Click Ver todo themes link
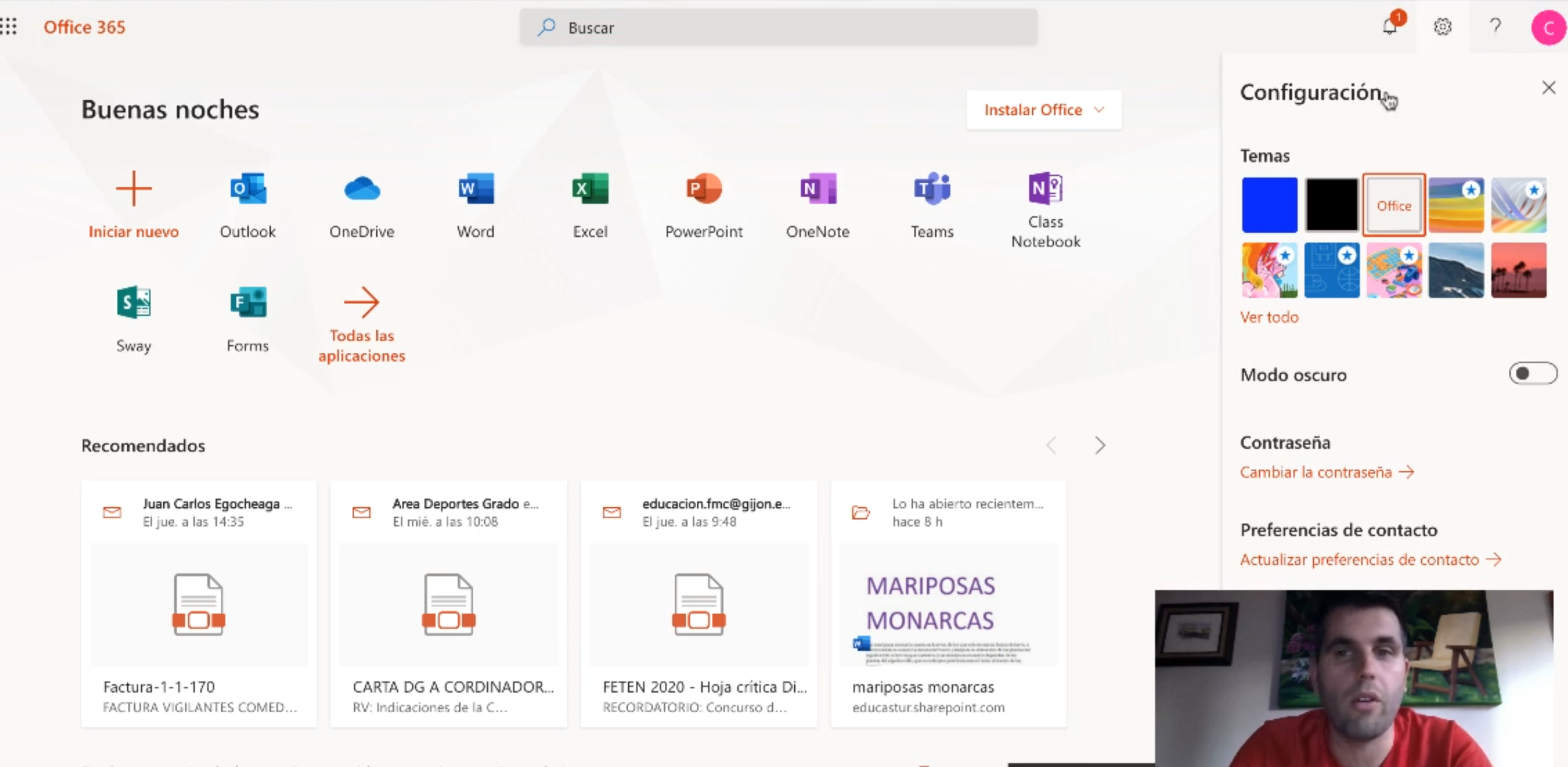 (1269, 317)
